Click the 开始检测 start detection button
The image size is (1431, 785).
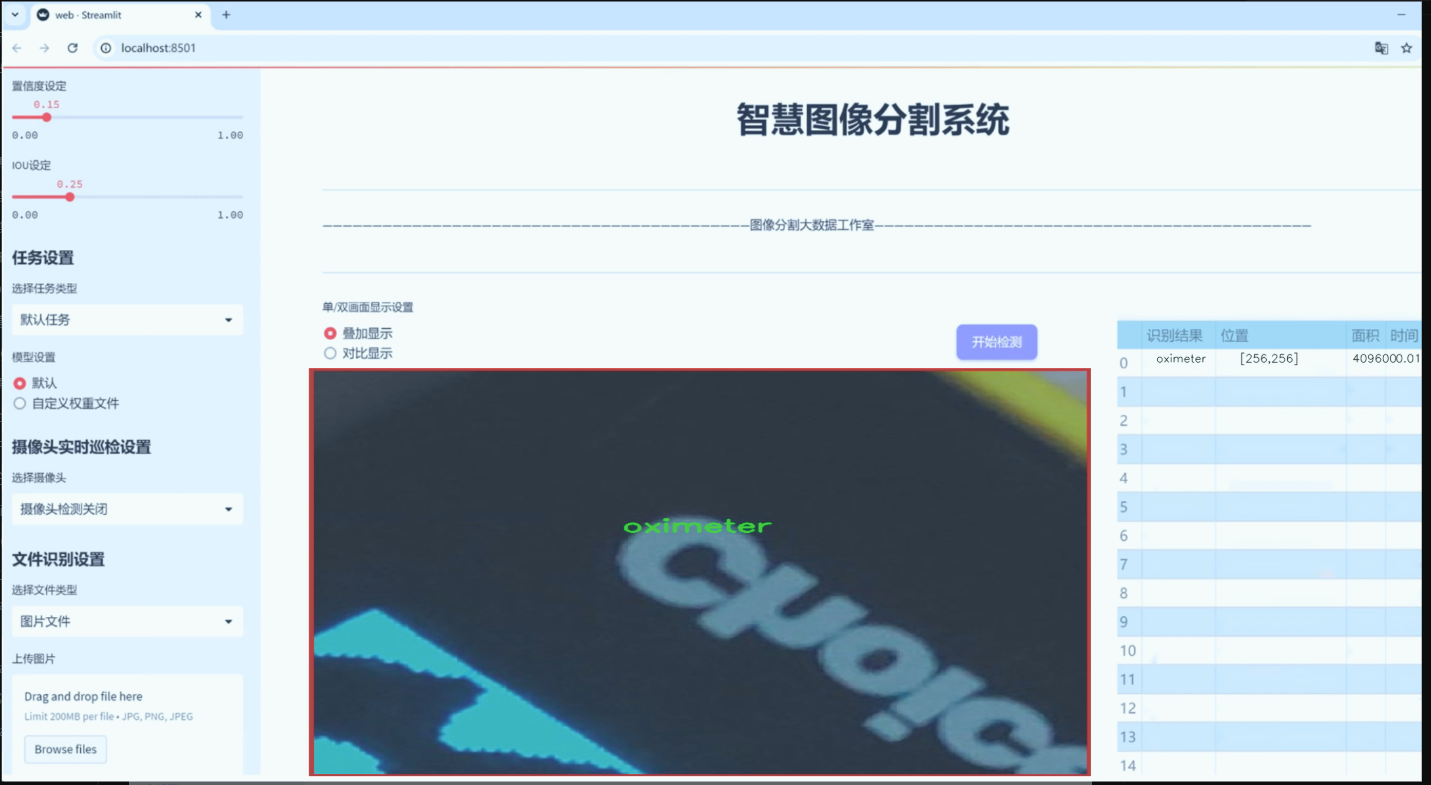click(997, 342)
